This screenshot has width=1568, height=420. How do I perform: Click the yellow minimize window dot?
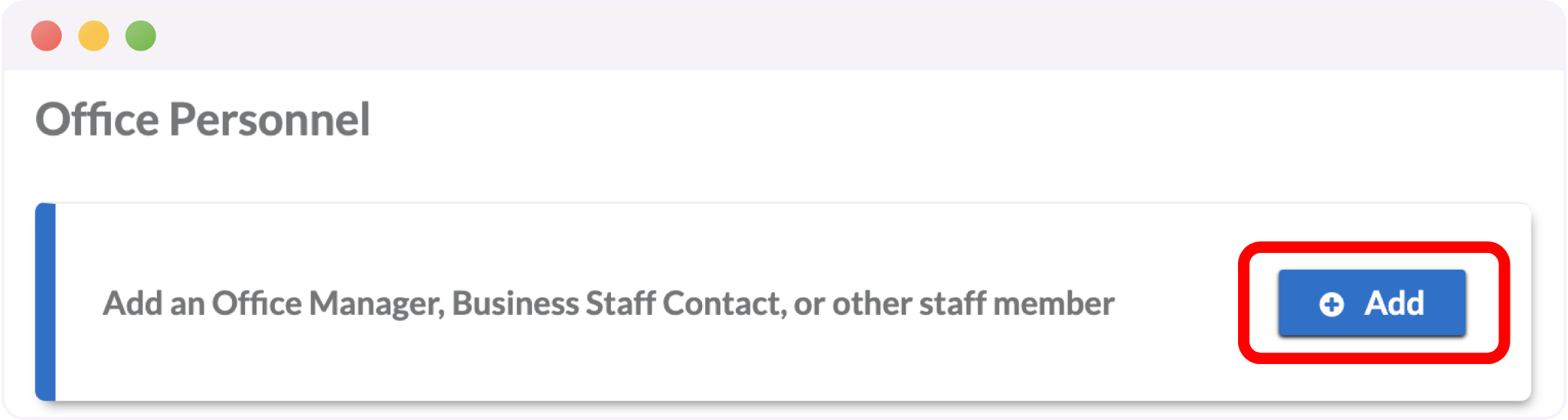click(x=93, y=36)
